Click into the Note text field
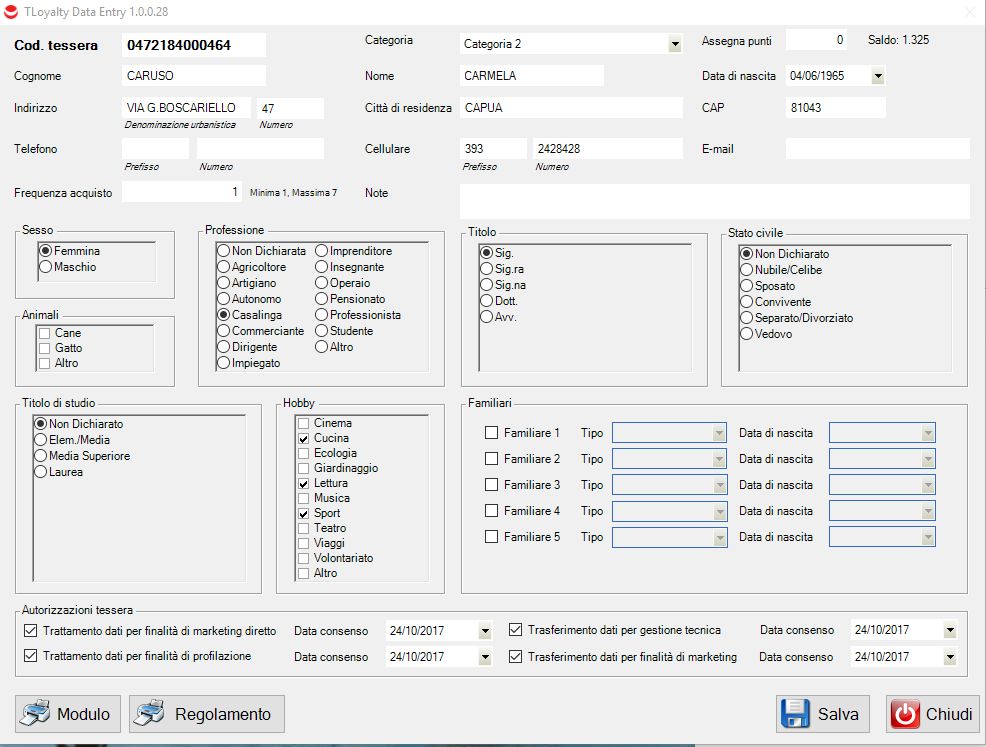This screenshot has width=986, height=747. 714,201
